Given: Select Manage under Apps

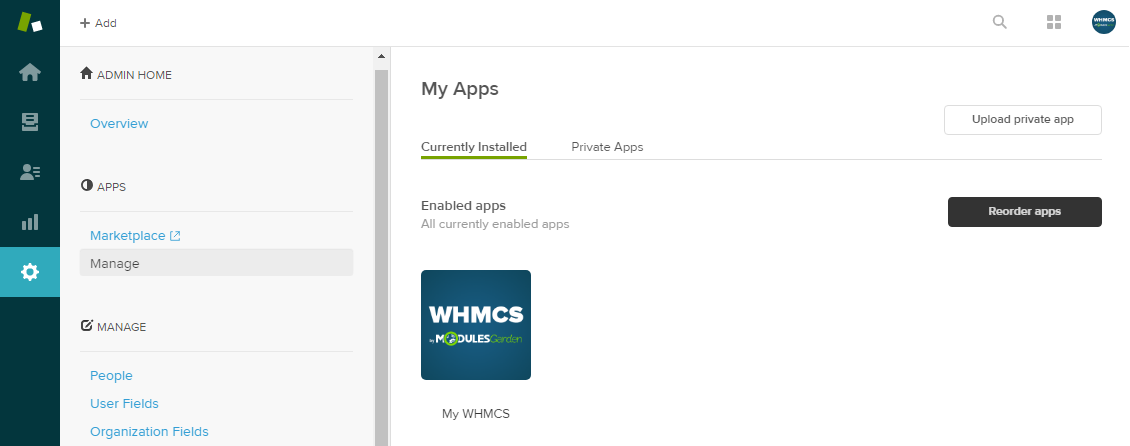Looking at the screenshot, I should (x=216, y=264).
